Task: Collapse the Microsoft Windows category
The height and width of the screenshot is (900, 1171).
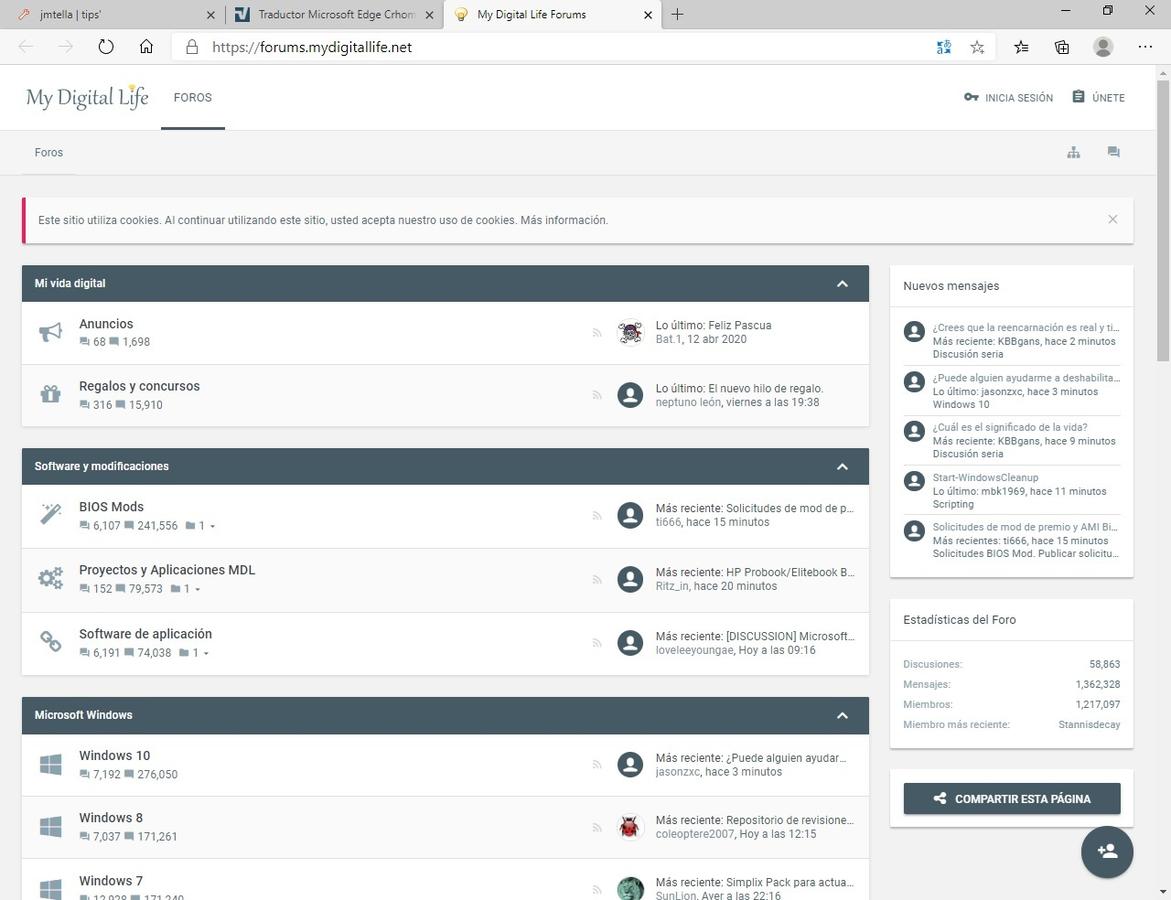Action: pyautogui.click(x=842, y=716)
